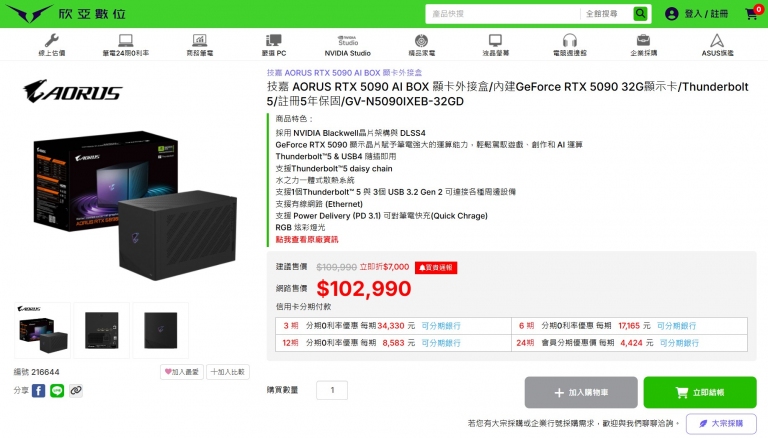
Task: Click the user account avatar icon
Action: (x=672, y=14)
